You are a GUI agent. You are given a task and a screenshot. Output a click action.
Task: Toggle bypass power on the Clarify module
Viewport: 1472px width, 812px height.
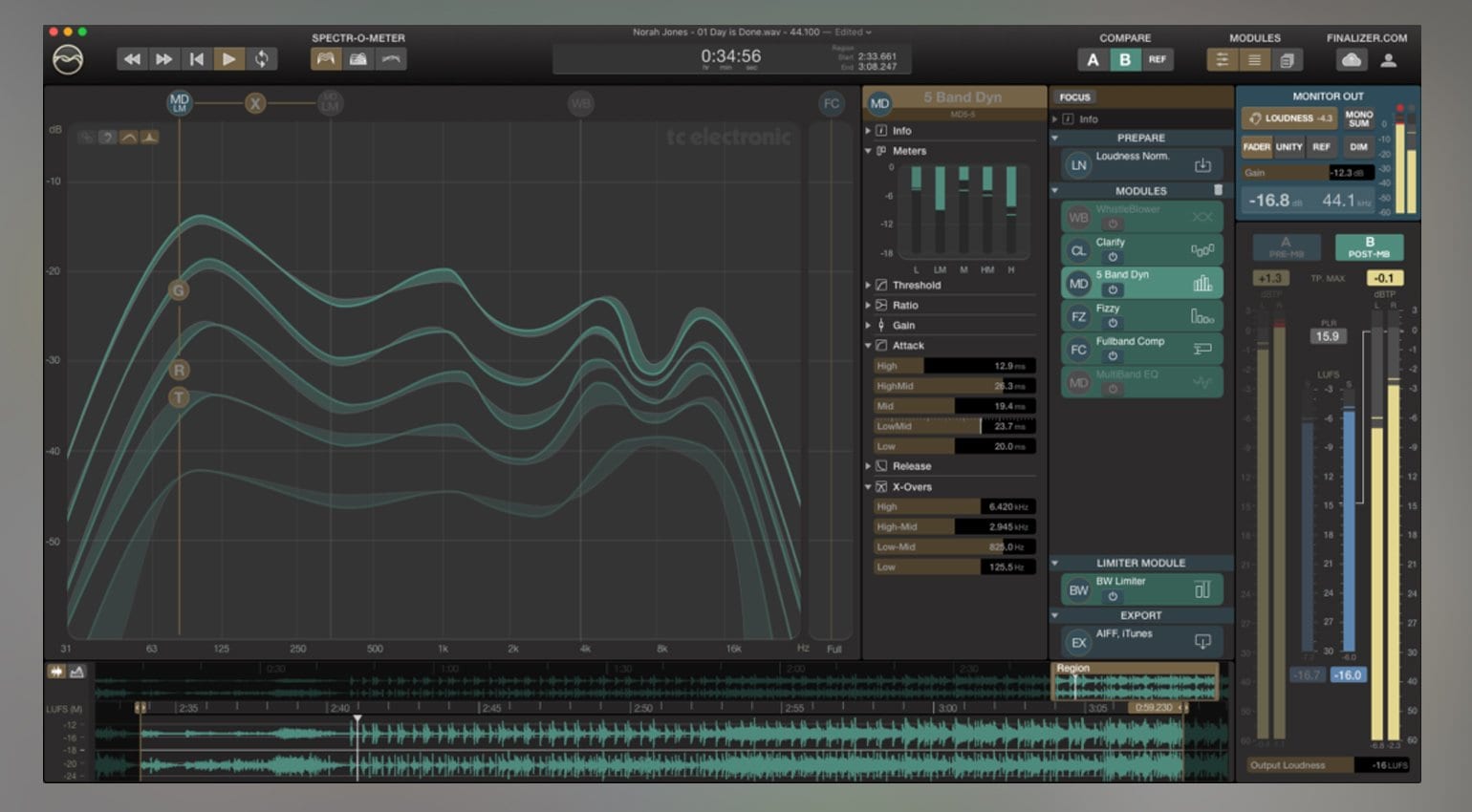pos(1112,258)
